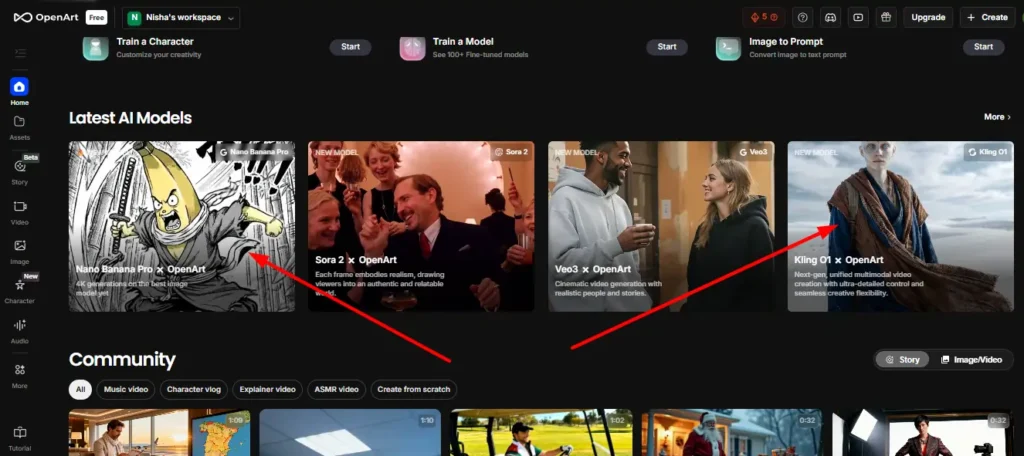Expand the More menu in sidebar
Viewport: 1024px width, 456px height.
pyautogui.click(x=19, y=374)
